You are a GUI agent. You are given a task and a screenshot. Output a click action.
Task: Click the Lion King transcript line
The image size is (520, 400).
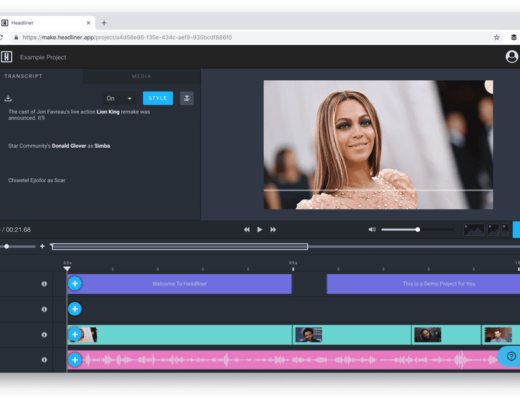pyautogui.click(x=79, y=115)
